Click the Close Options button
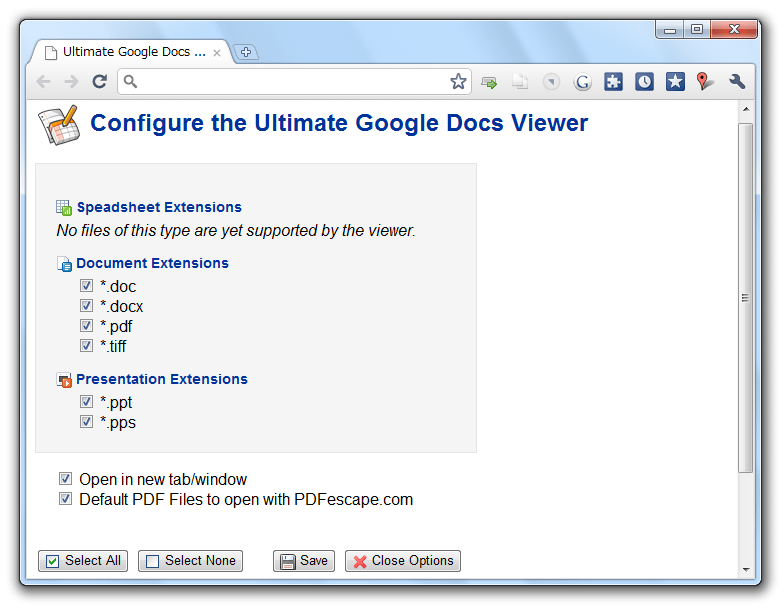The width and height of the screenshot is (784, 608). coord(403,561)
